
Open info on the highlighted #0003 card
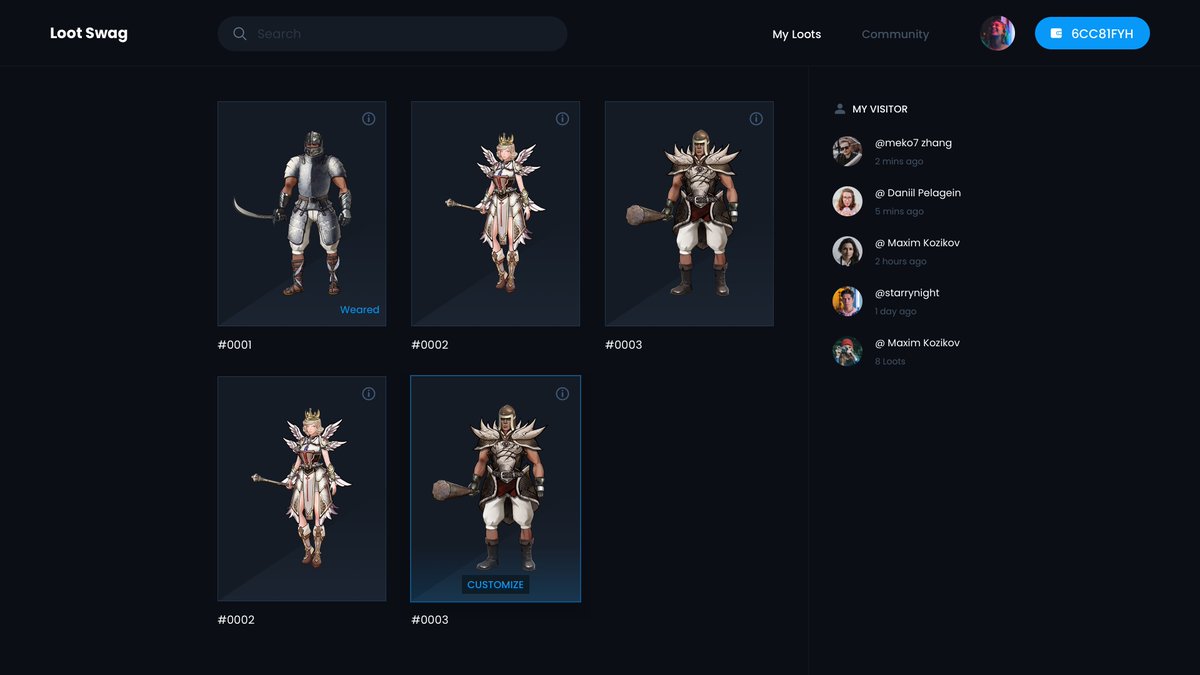click(562, 393)
